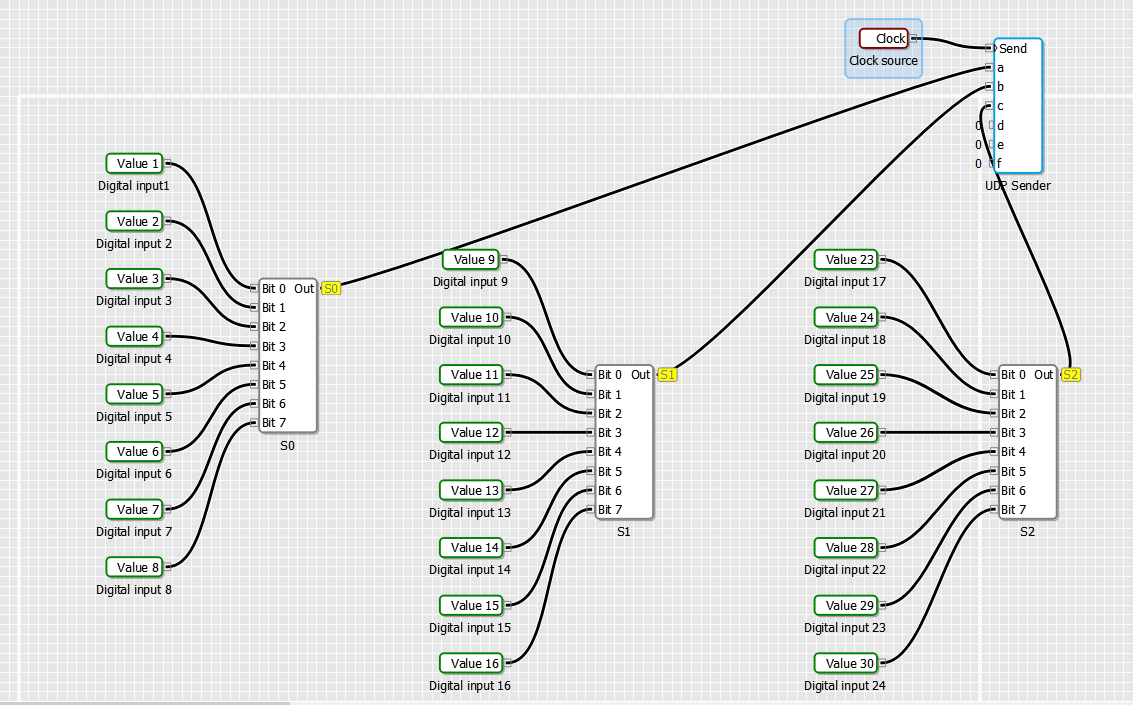Select the Value 7 block
Screen dimensions: 1133x705
(x=134, y=509)
